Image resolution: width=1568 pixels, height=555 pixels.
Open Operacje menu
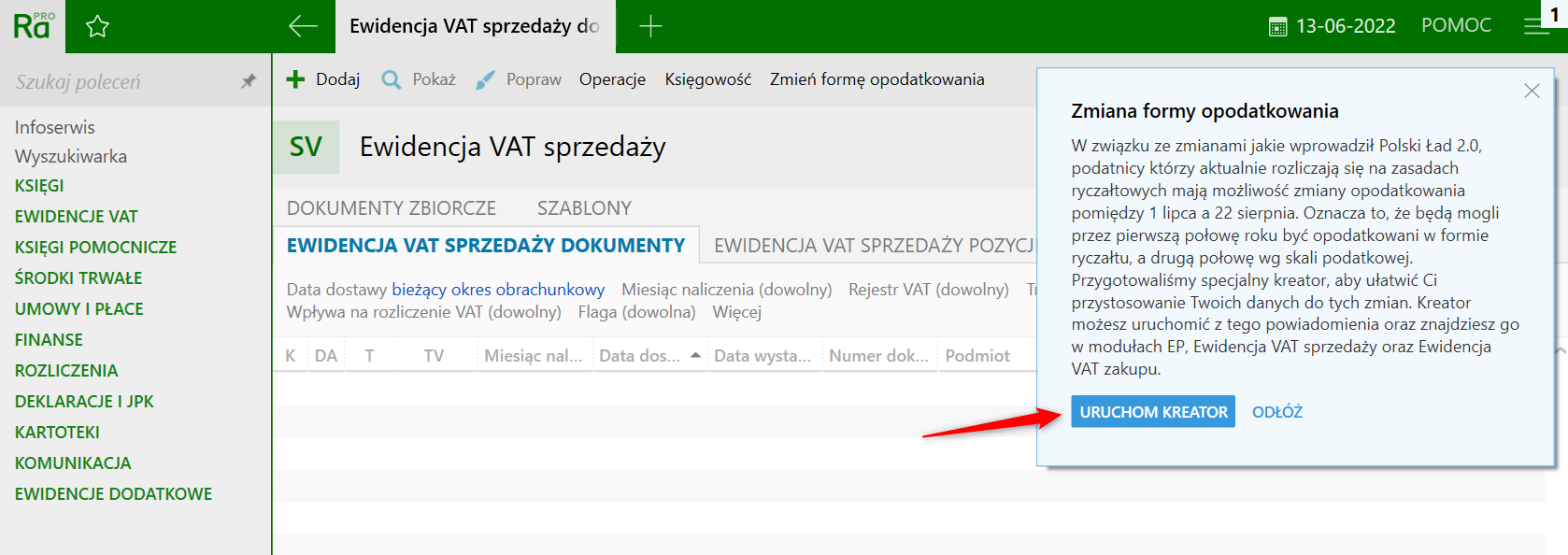612,79
